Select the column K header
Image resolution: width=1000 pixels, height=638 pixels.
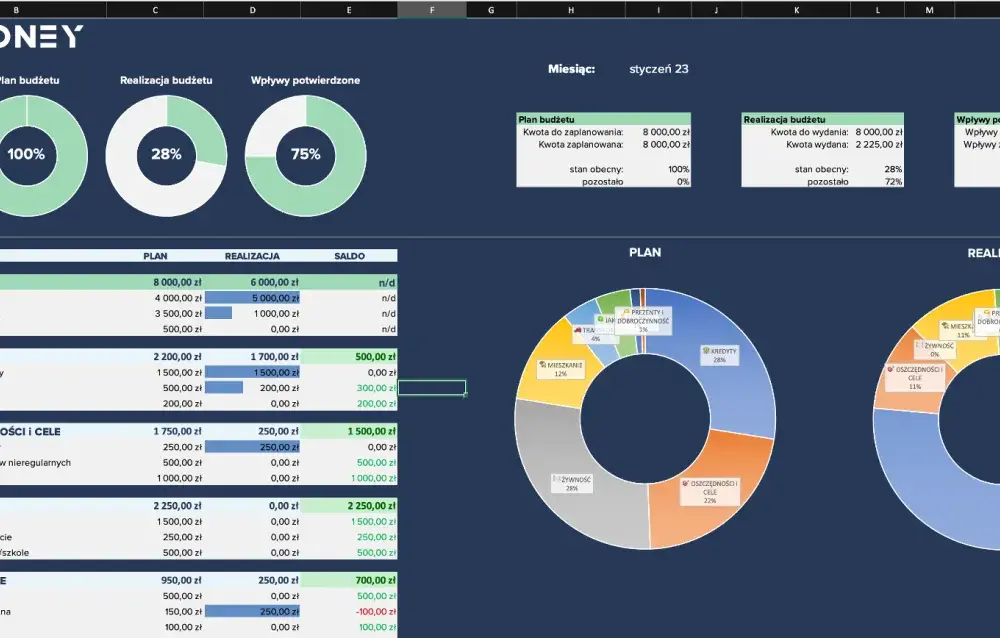tap(797, 10)
